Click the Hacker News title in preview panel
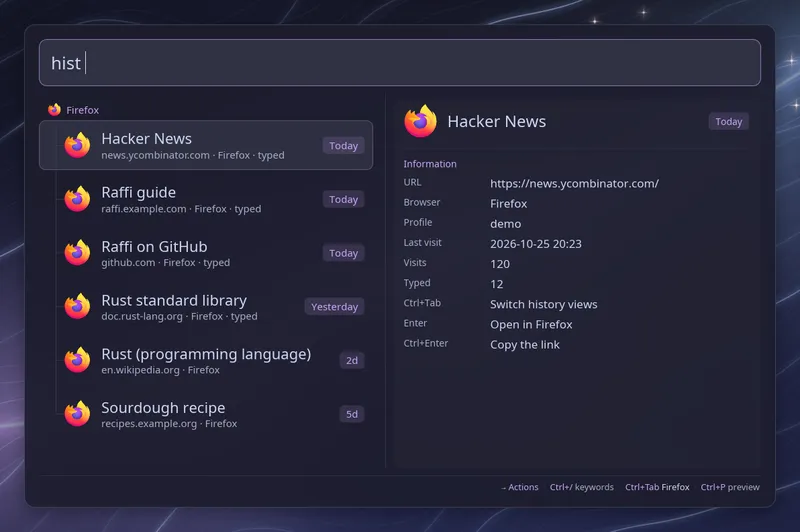Viewport: 800px width, 532px height. [x=496, y=121]
